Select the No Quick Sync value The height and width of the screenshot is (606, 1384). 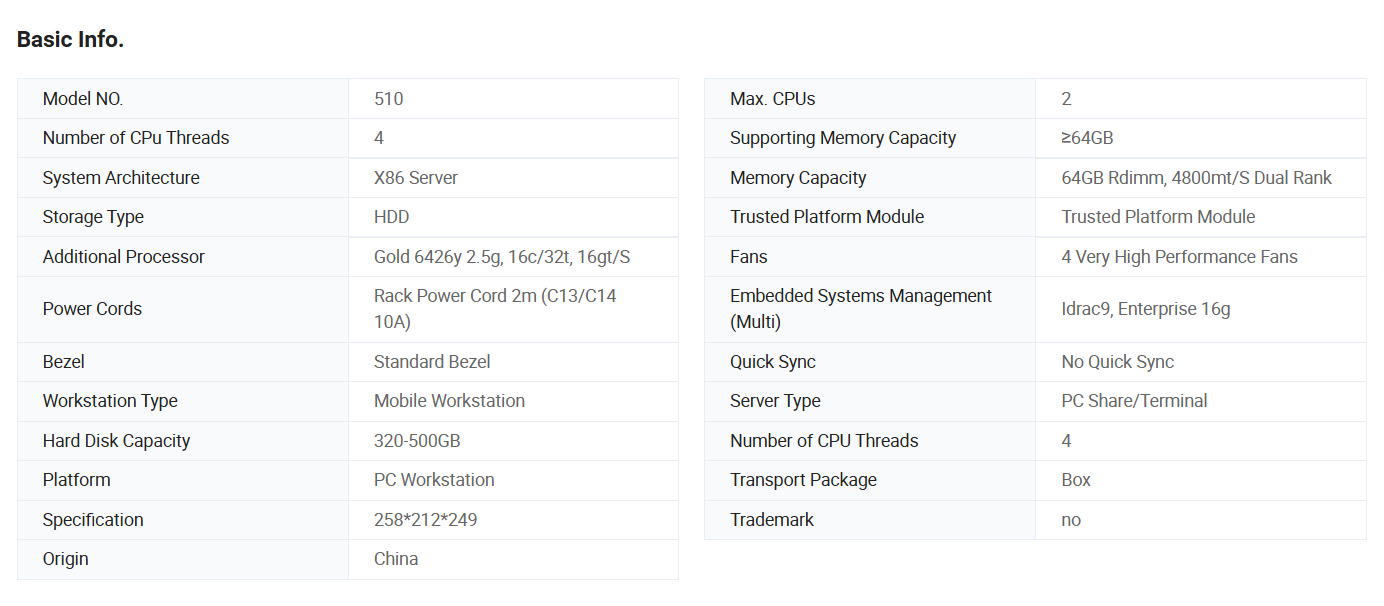(1118, 362)
